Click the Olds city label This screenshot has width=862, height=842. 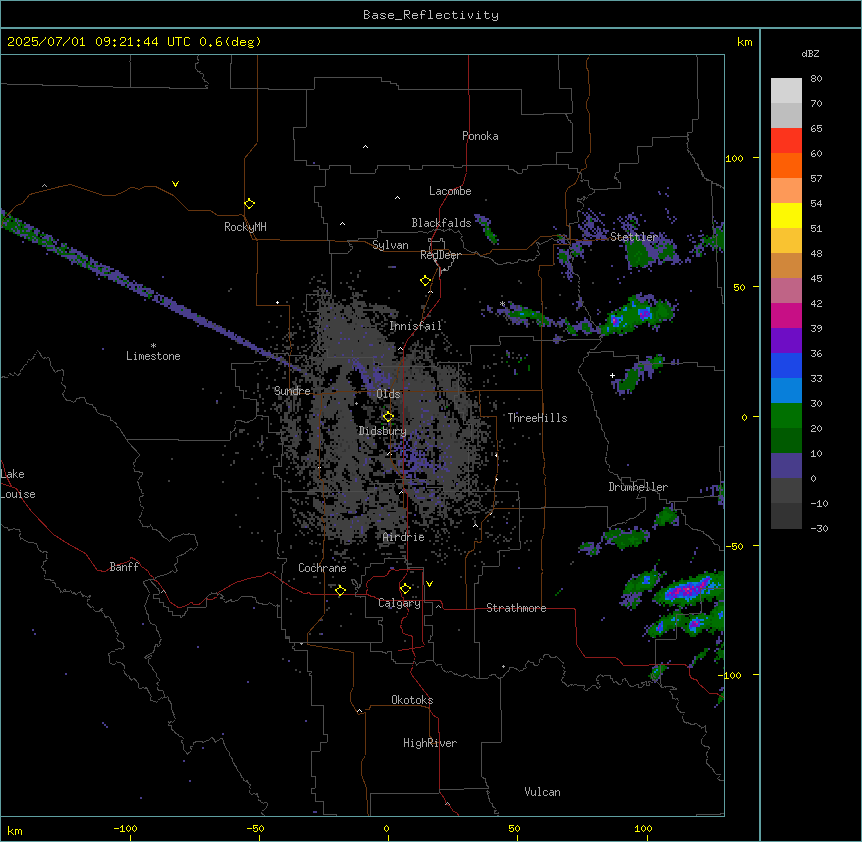pos(388,394)
